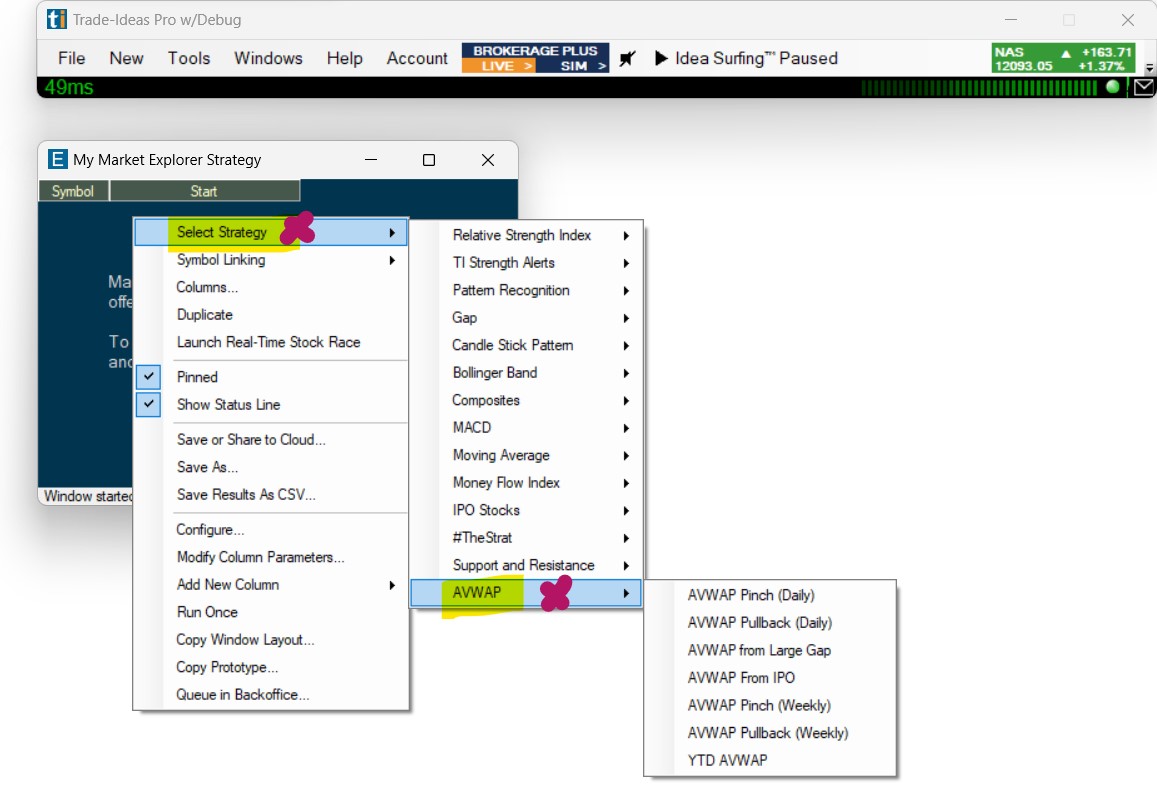This screenshot has height=795, width=1157.
Task: Click Save Results As CSV option
Action: point(246,495)
